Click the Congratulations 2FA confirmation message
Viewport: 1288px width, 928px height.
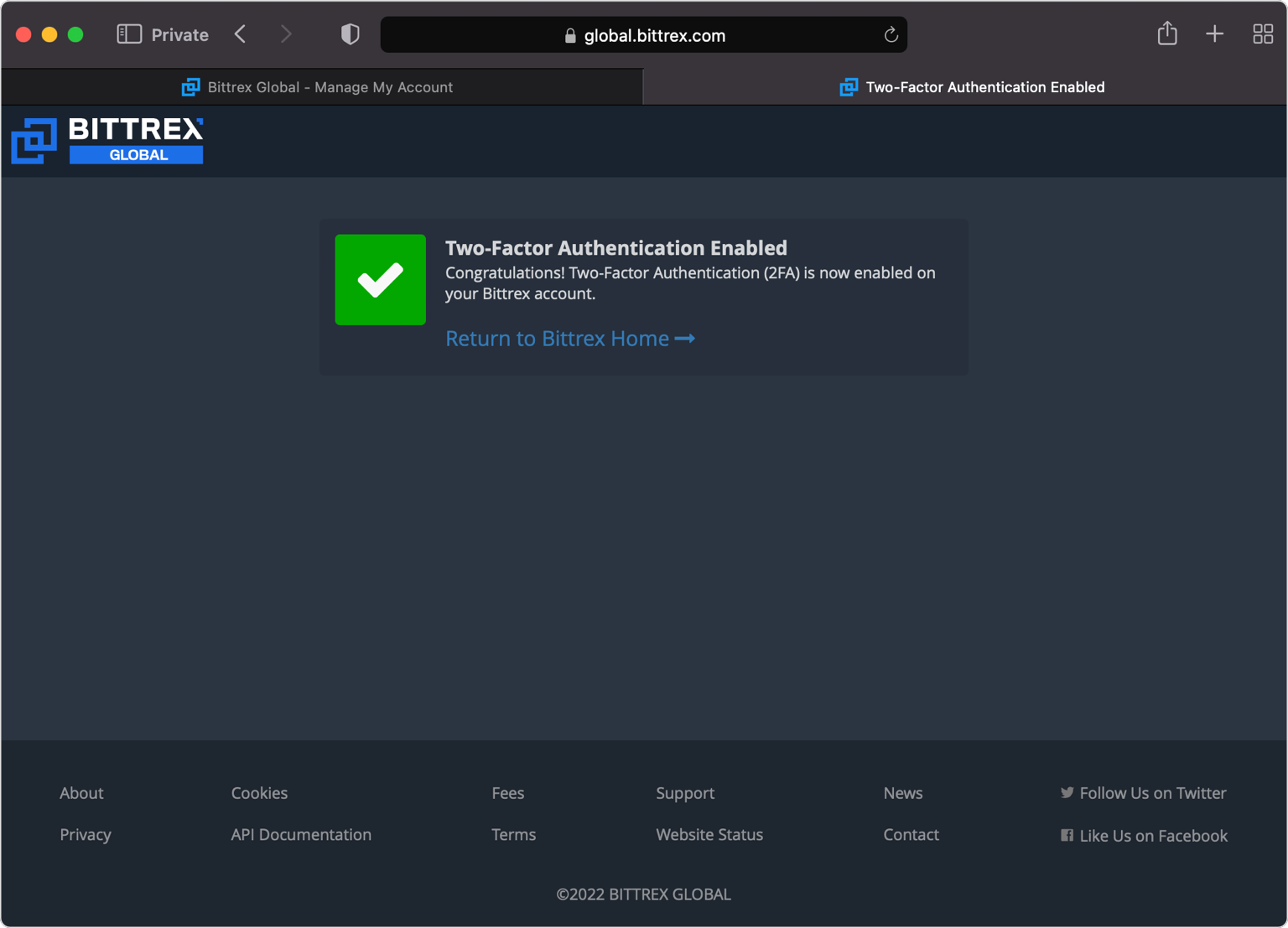(x=690, y=283)
